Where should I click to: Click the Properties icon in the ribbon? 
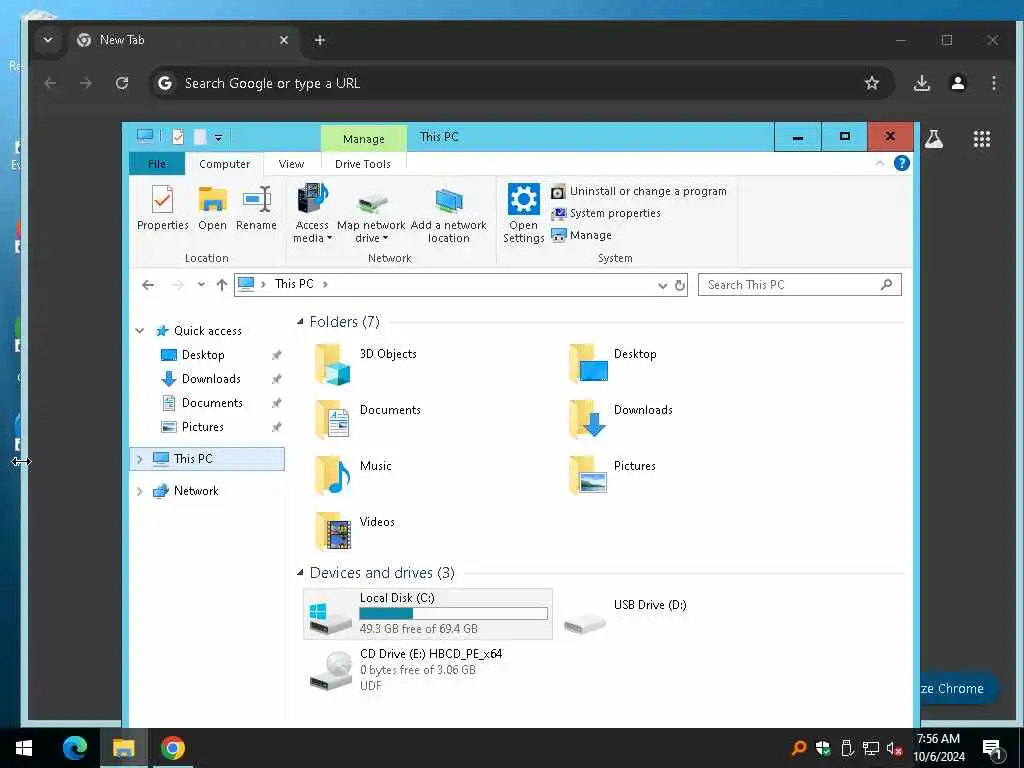click(162, 199)
